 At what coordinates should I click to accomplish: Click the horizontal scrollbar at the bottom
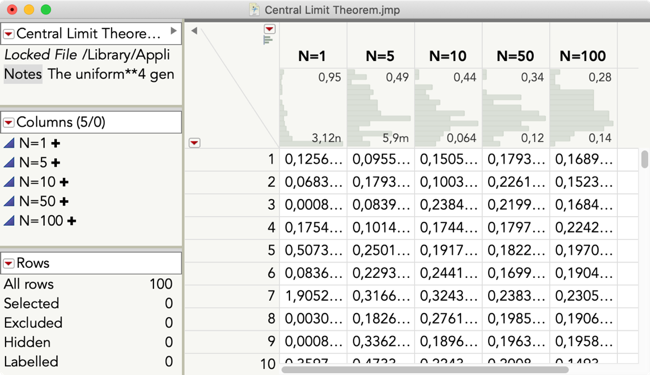(x=425, y=370)
